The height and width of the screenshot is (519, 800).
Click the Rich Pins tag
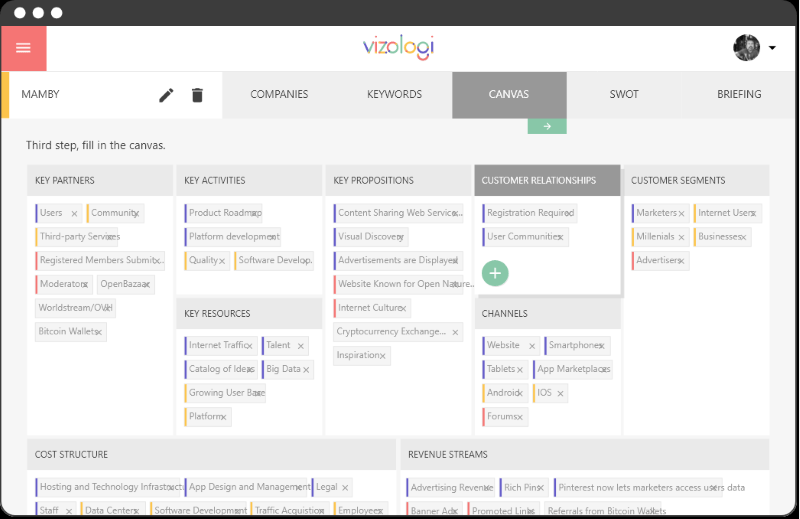522,488
